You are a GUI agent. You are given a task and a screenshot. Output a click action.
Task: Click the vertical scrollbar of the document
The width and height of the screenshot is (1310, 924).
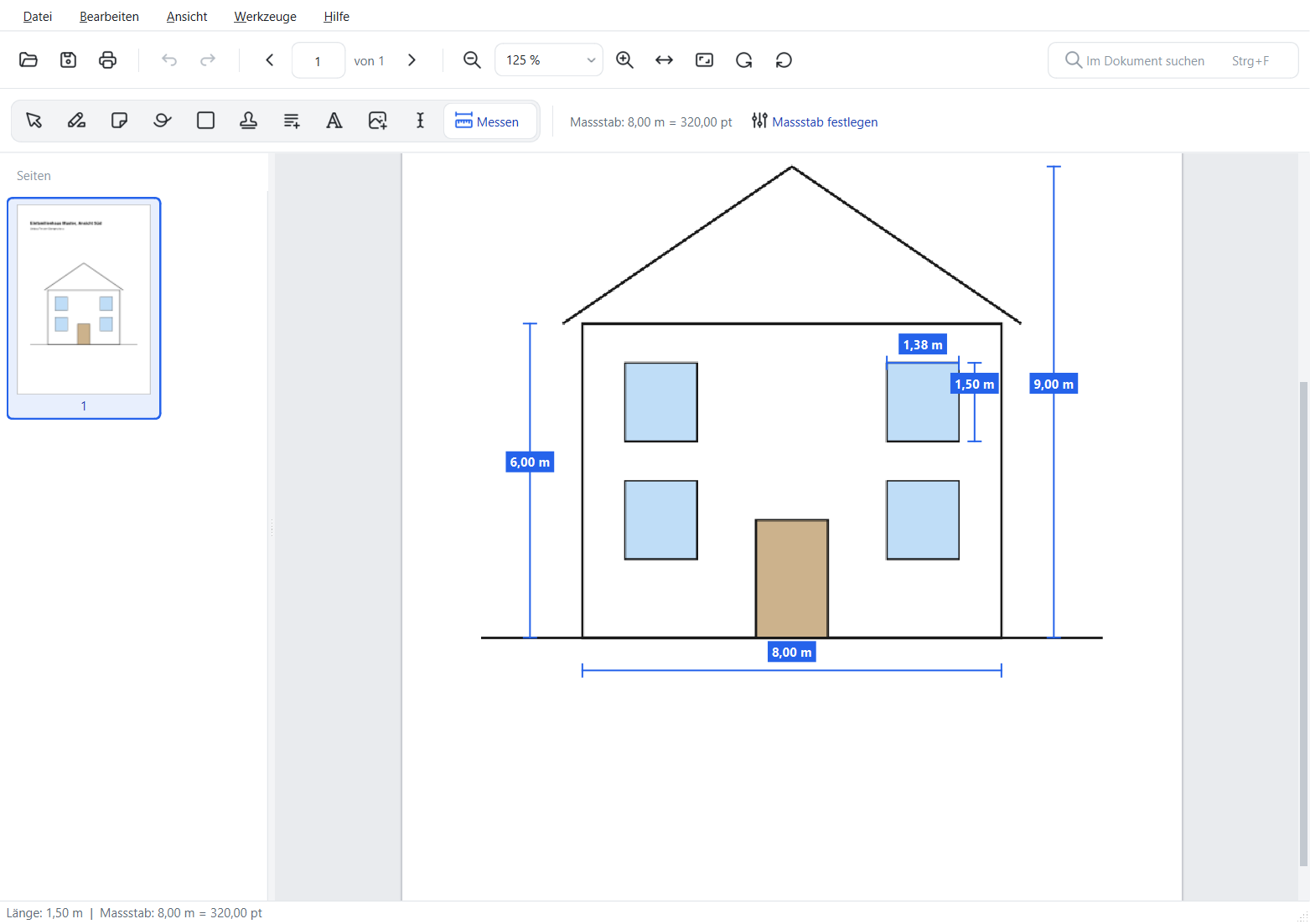click(x=1302, y=624)
